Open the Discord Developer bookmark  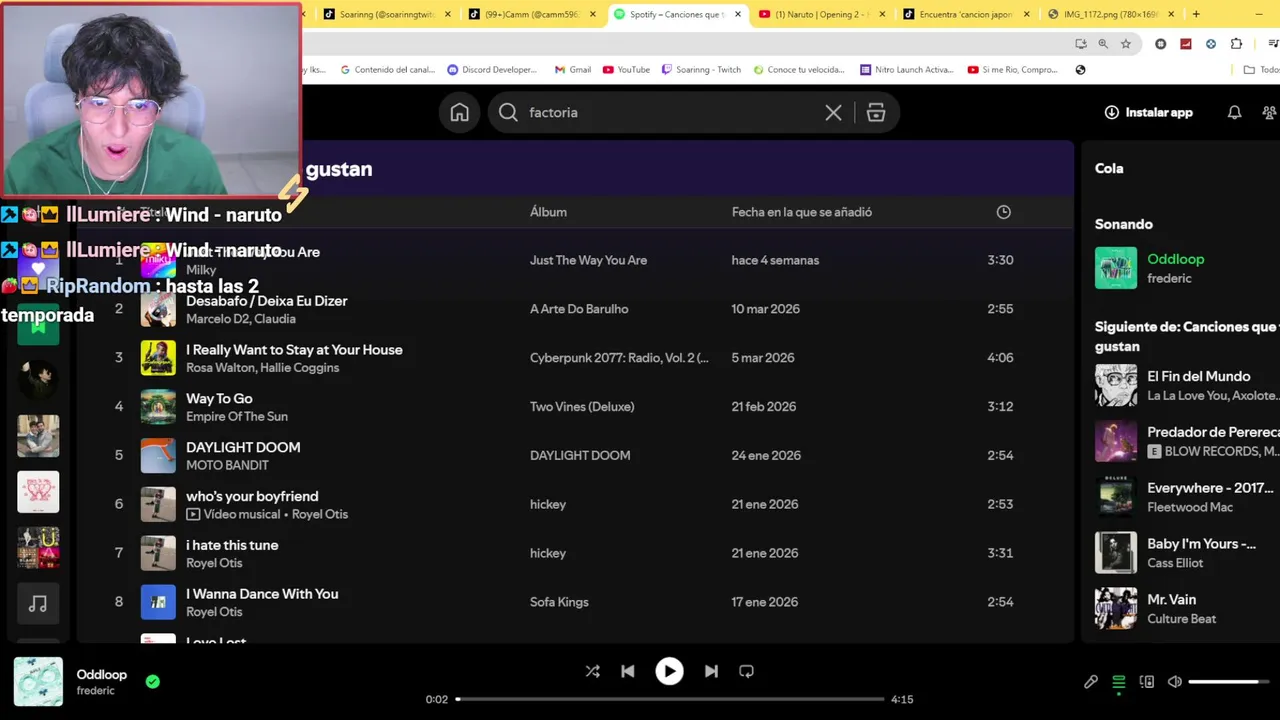click(492, 70)
